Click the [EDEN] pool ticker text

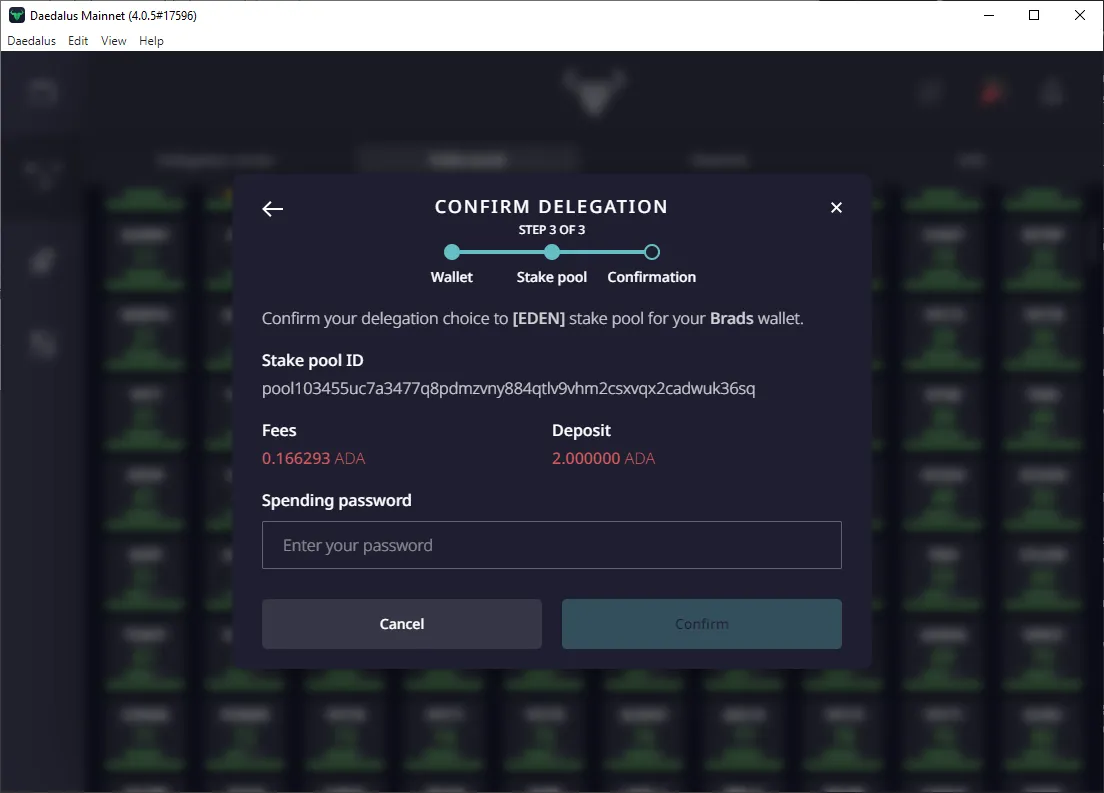click(539, 318)
